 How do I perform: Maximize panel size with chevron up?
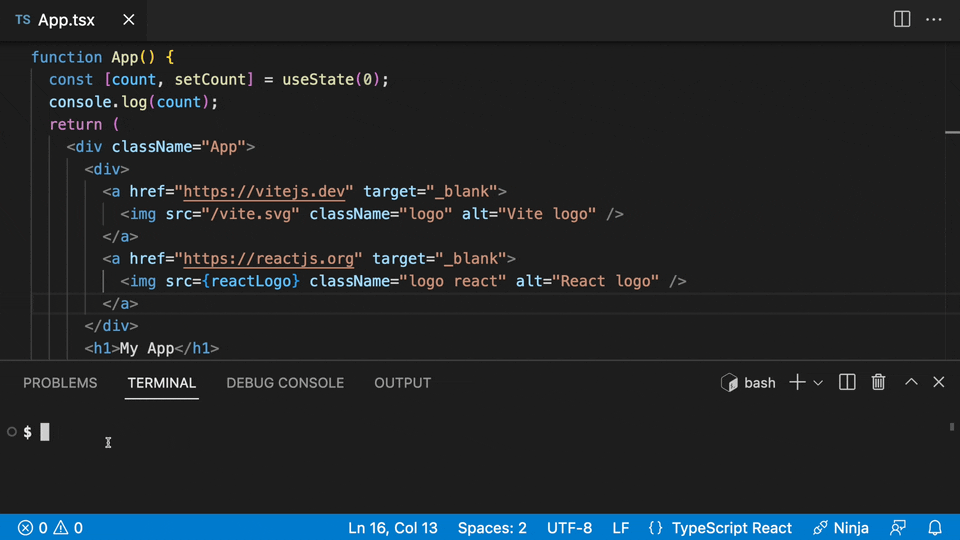(x=911, y=382)
